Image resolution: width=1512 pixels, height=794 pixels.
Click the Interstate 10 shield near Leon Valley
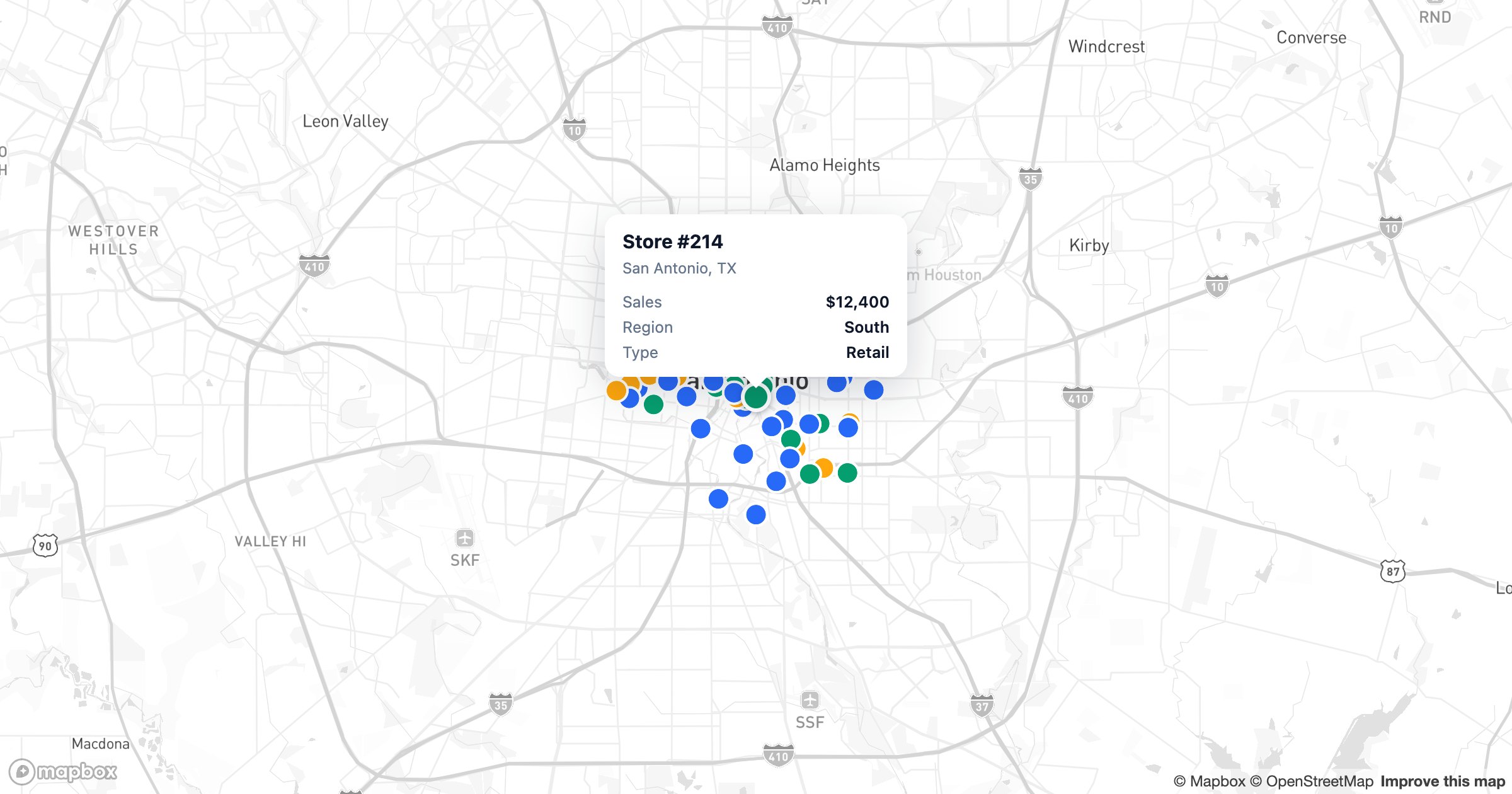[575, 130]
